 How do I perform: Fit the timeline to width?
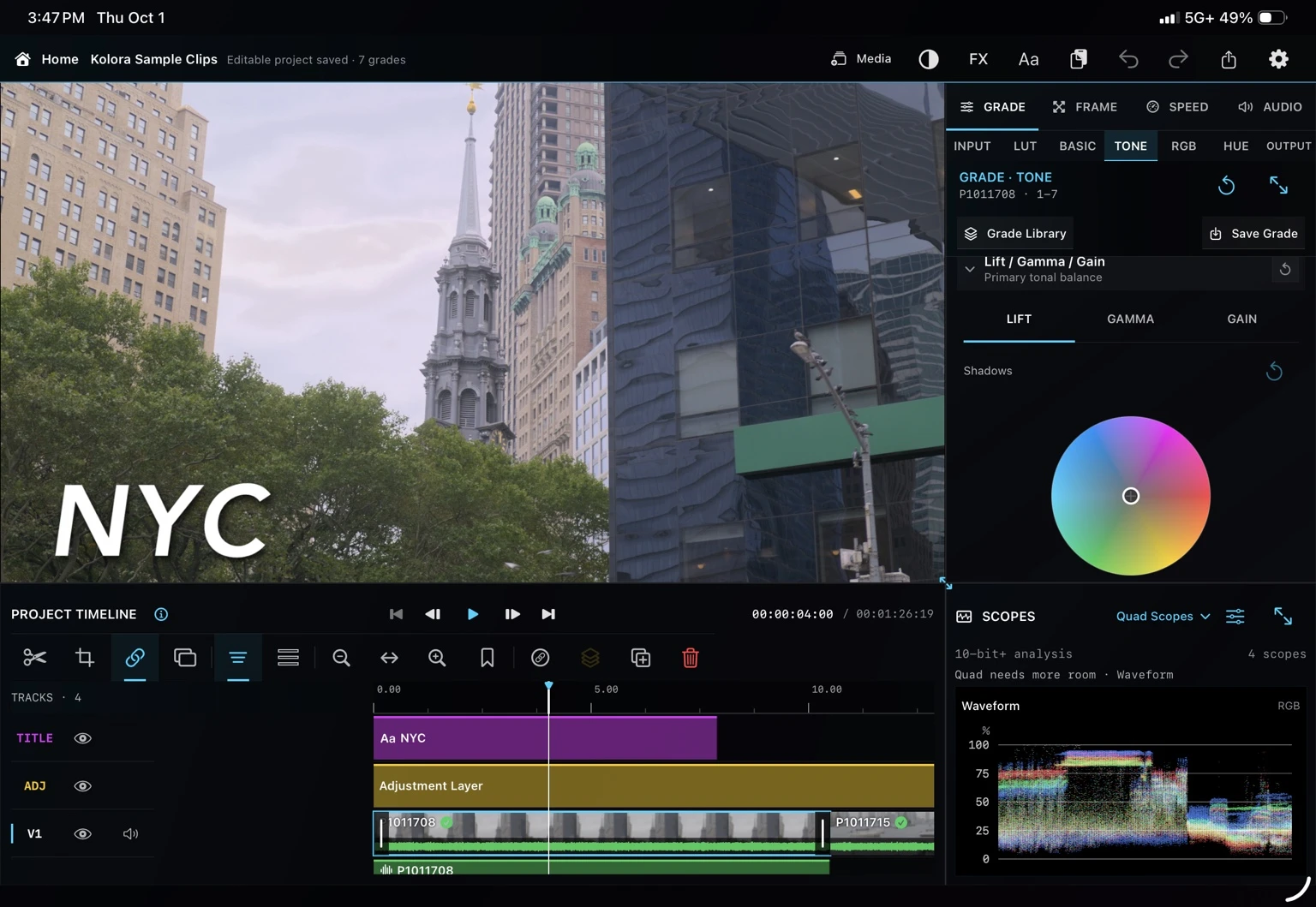[389, 658]
